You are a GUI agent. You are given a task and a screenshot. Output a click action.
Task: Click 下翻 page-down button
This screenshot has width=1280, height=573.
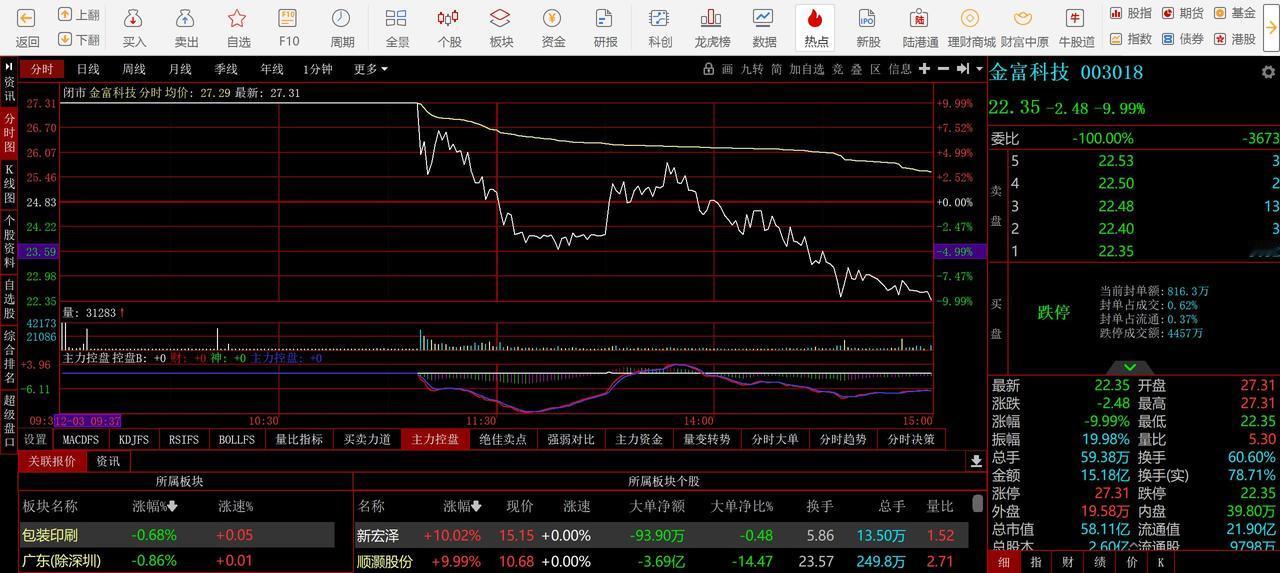[x=77, y=40]
